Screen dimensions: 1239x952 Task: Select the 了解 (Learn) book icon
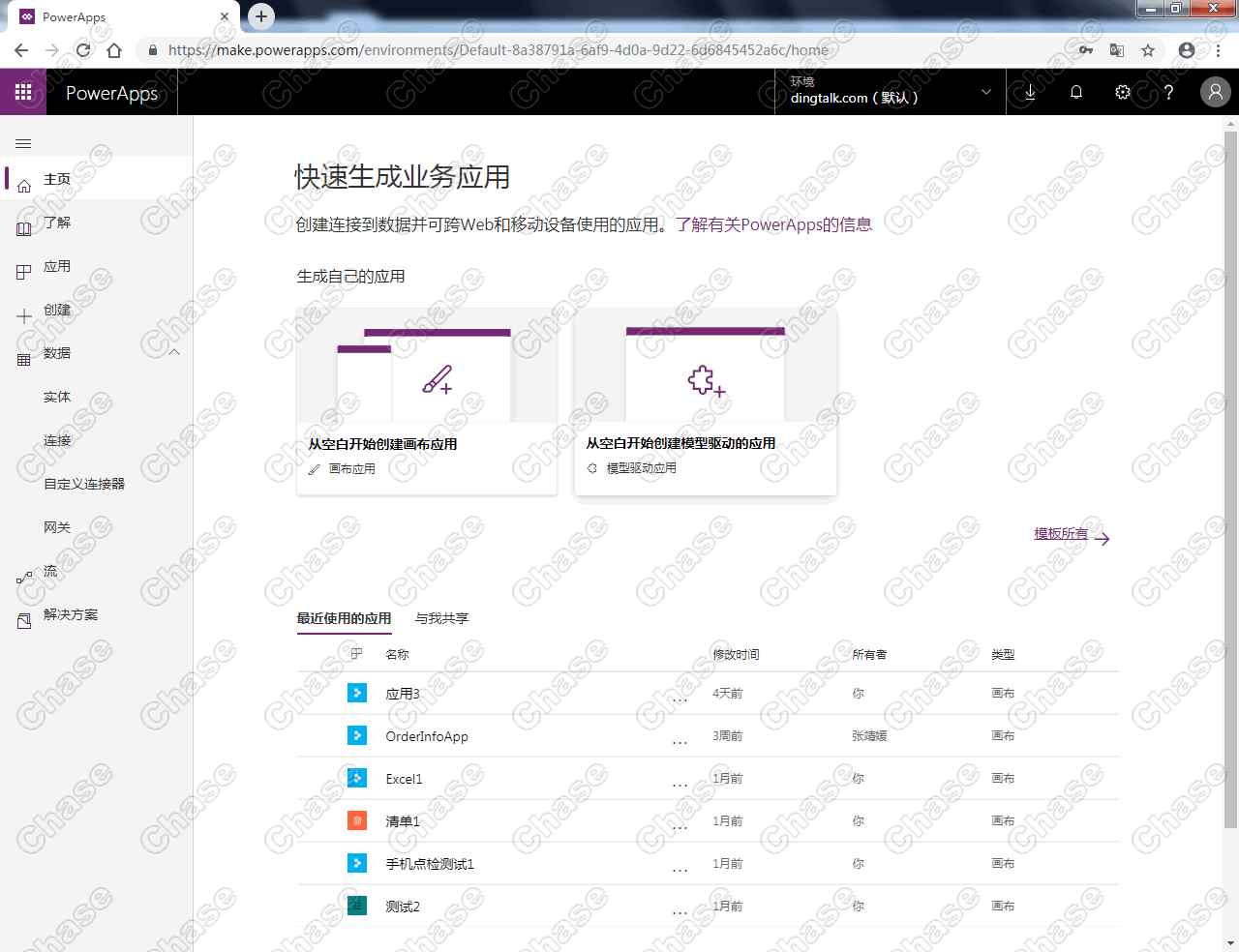pyautogui.click(x=23, y=223)
